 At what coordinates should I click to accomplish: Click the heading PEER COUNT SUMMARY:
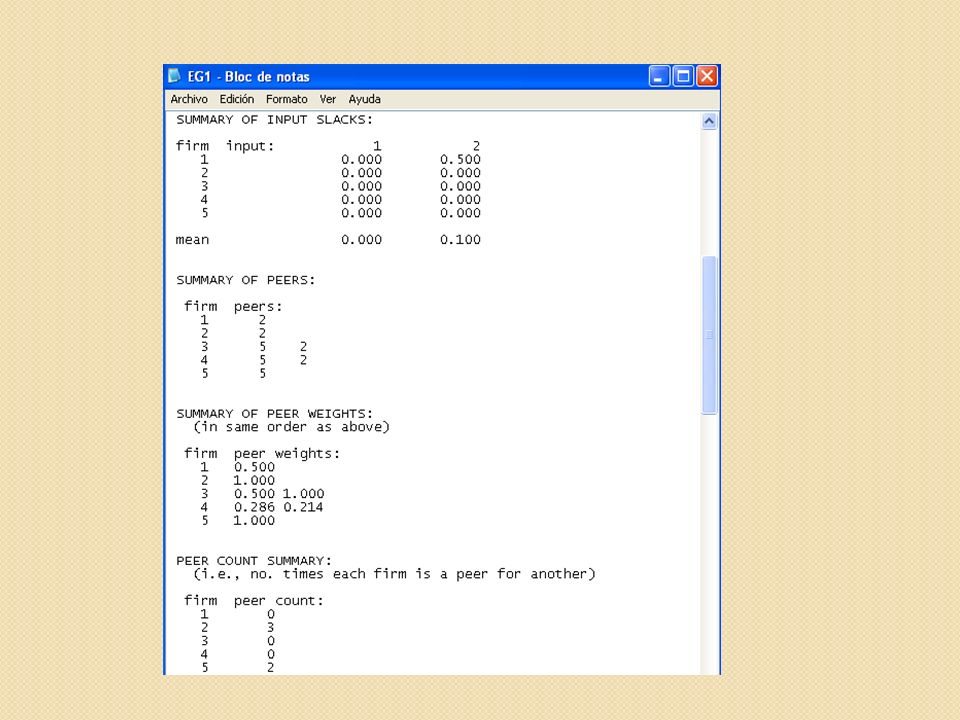253,561
